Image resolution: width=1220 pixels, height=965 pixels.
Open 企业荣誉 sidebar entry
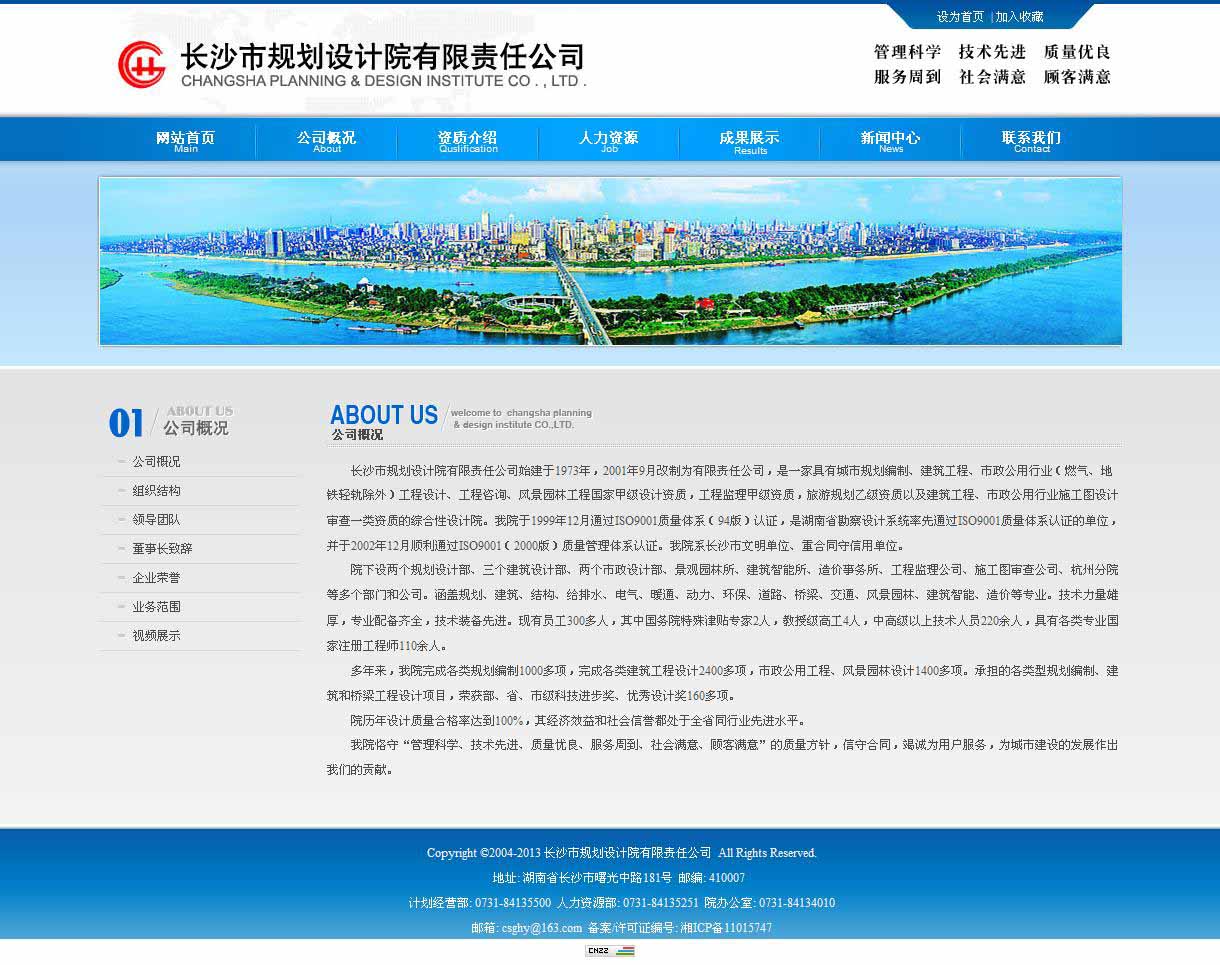[x=156, y=578]
